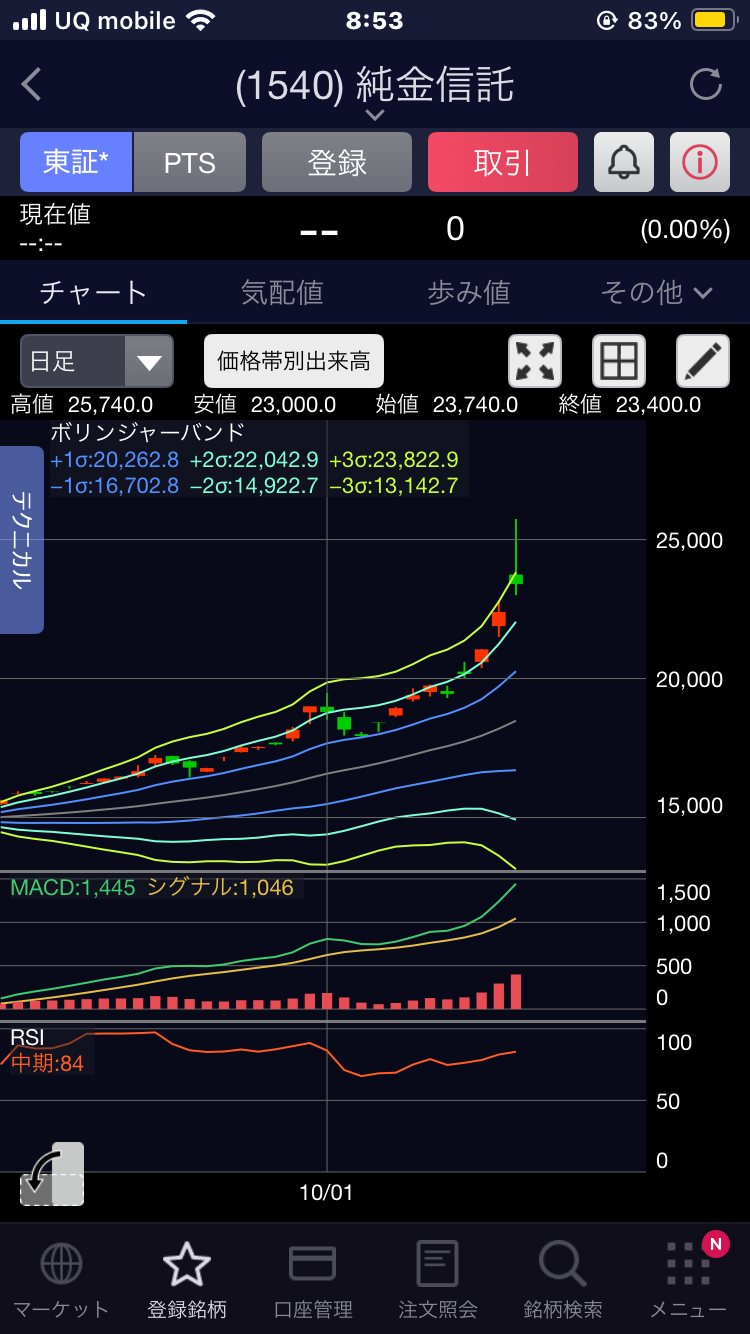
Task: Refresh the stock quote data
Action: coord(705,85)
